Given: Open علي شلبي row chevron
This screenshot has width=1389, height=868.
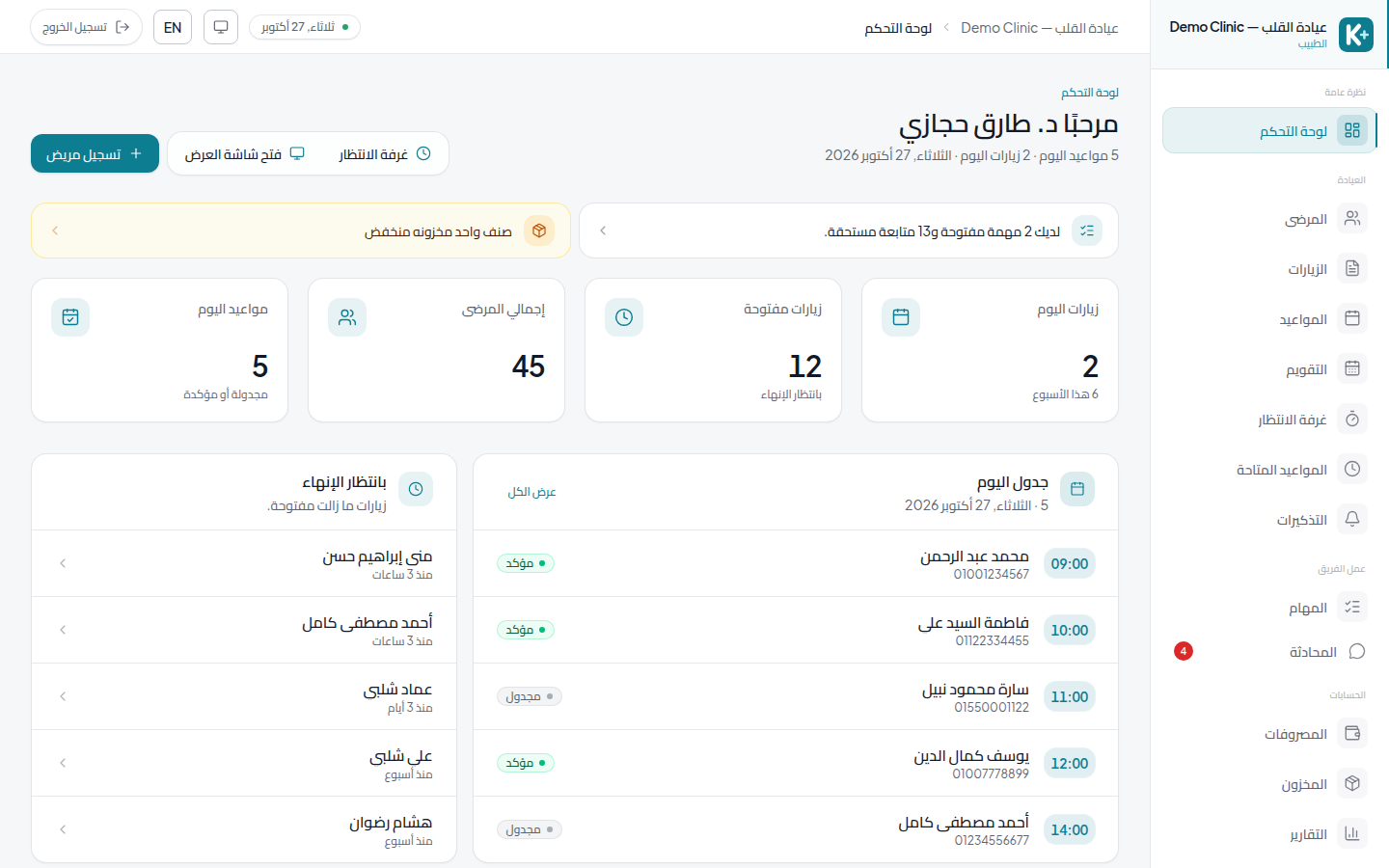Looking at the screenshot, I should [x=63, y=763].
